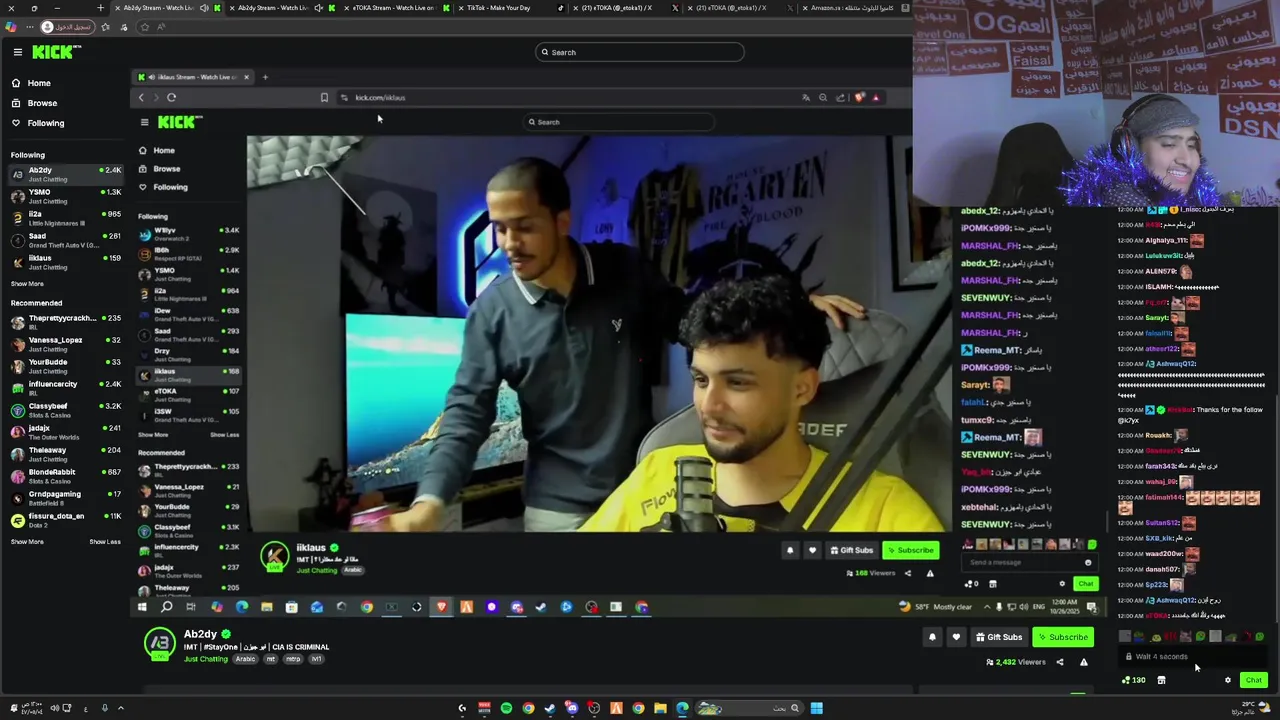The height and width of the screenshot is (720, 1280).
Task: Open Ab2dy channel avatar
Action: tap(160, 644)
